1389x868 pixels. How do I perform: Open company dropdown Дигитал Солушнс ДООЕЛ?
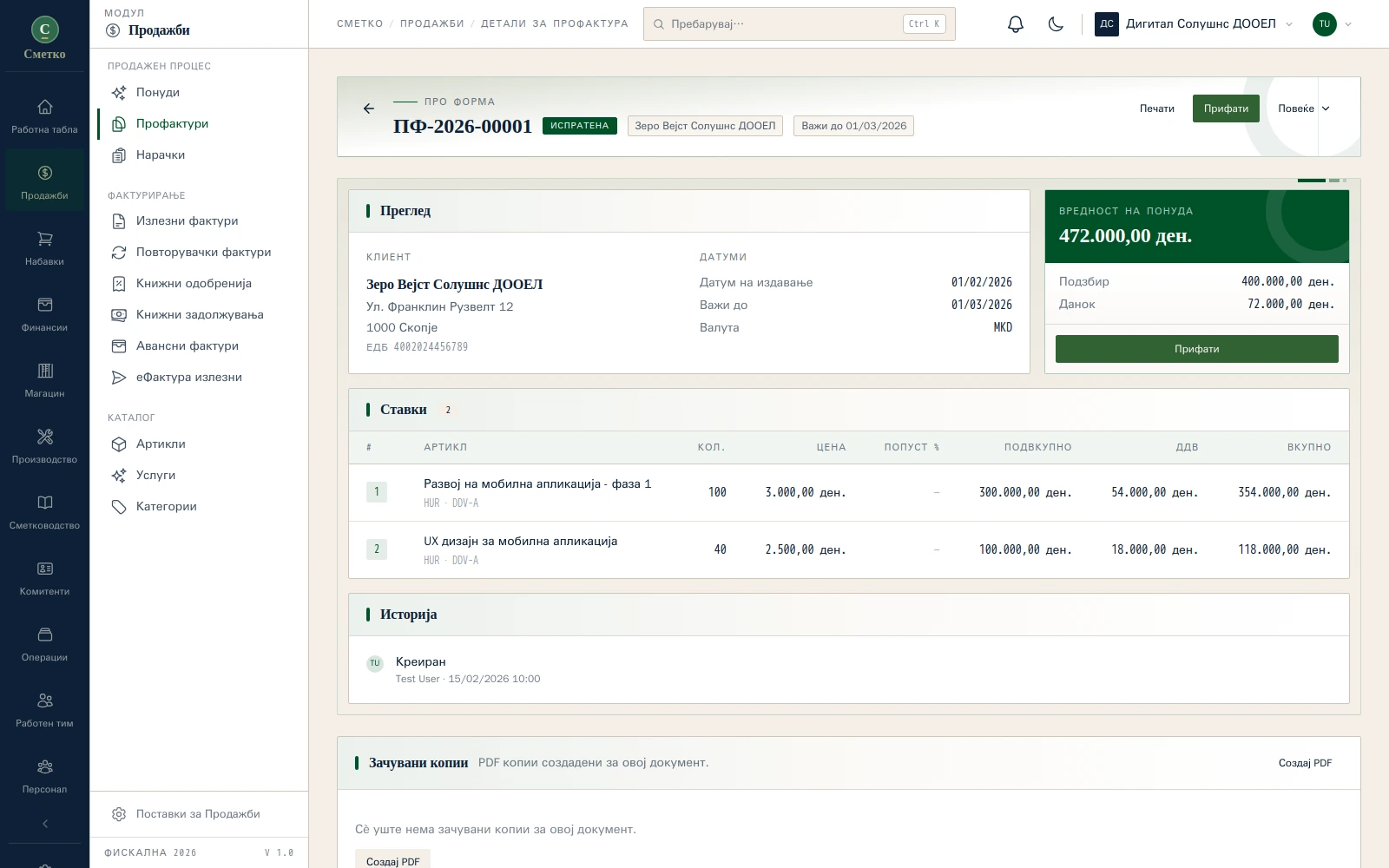coord(1194,24)
